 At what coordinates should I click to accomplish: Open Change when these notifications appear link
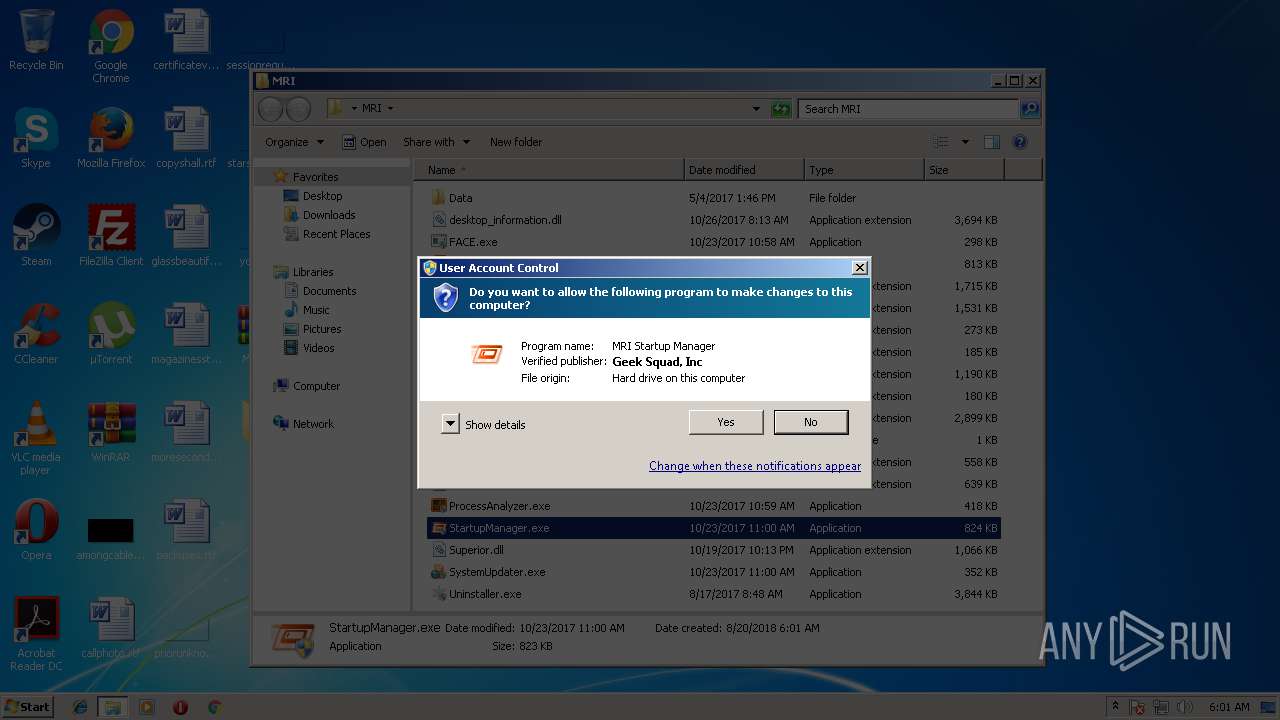pos(755,466)
